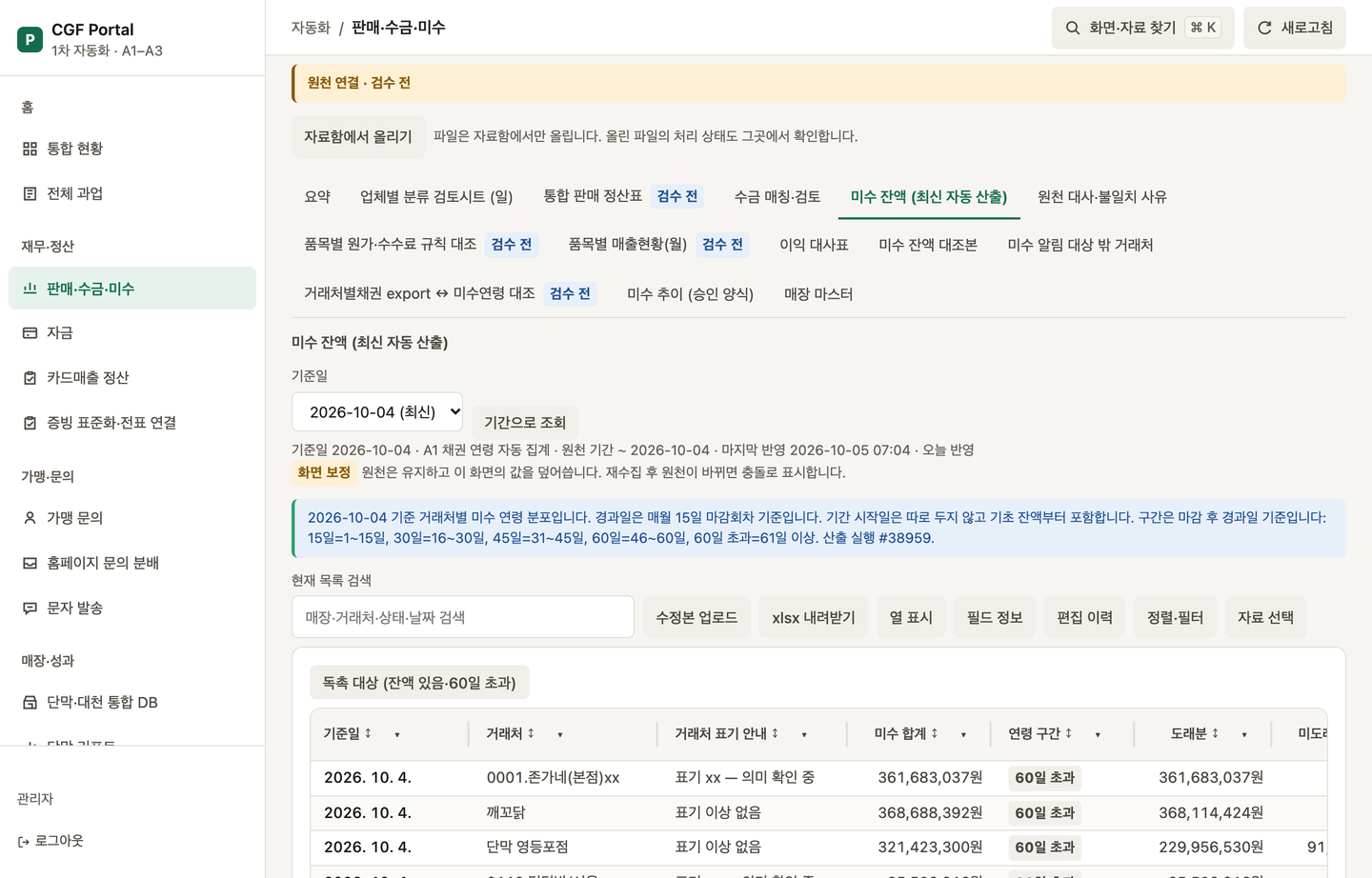The width and height of the screenshot is (1372, 878).
Task: Open the 도래분 filter dropdown arrow
Action: pyautogui.click(x=1244, y=734)
